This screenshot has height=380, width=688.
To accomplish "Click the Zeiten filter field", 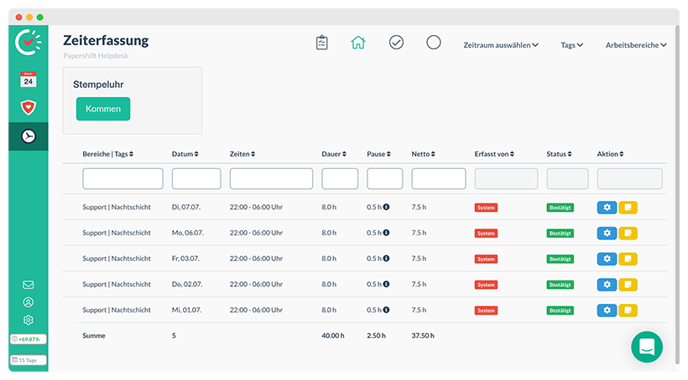I will pyautogui.click(x=271, y=179).
